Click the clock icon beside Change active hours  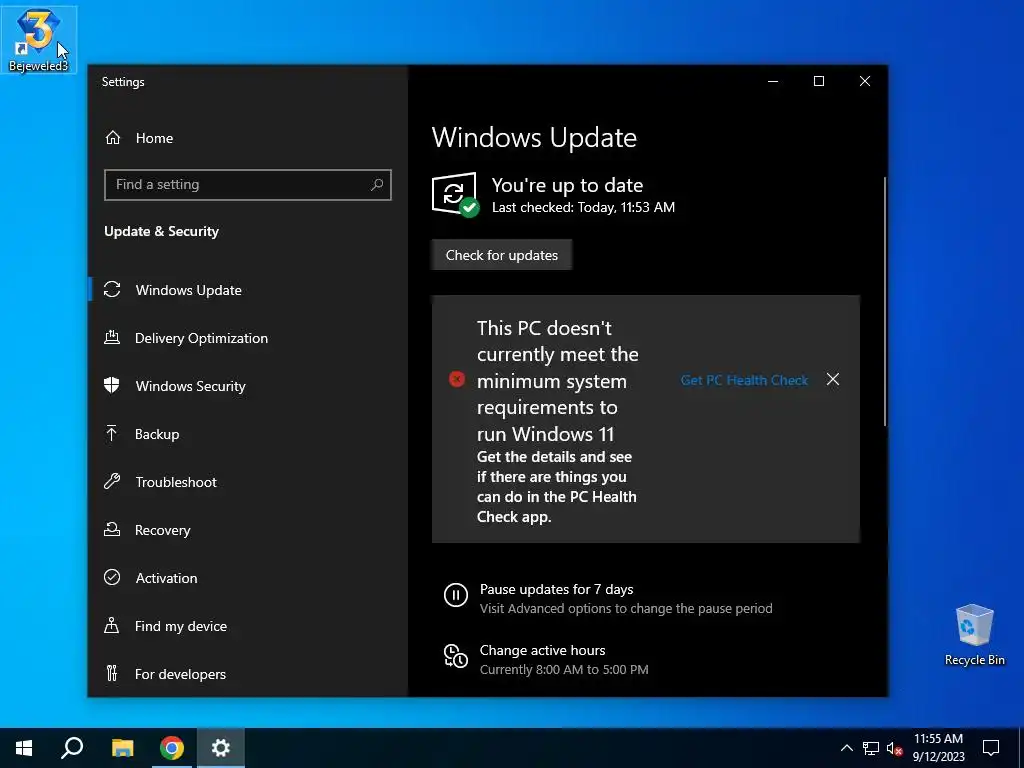click(456, 656)
